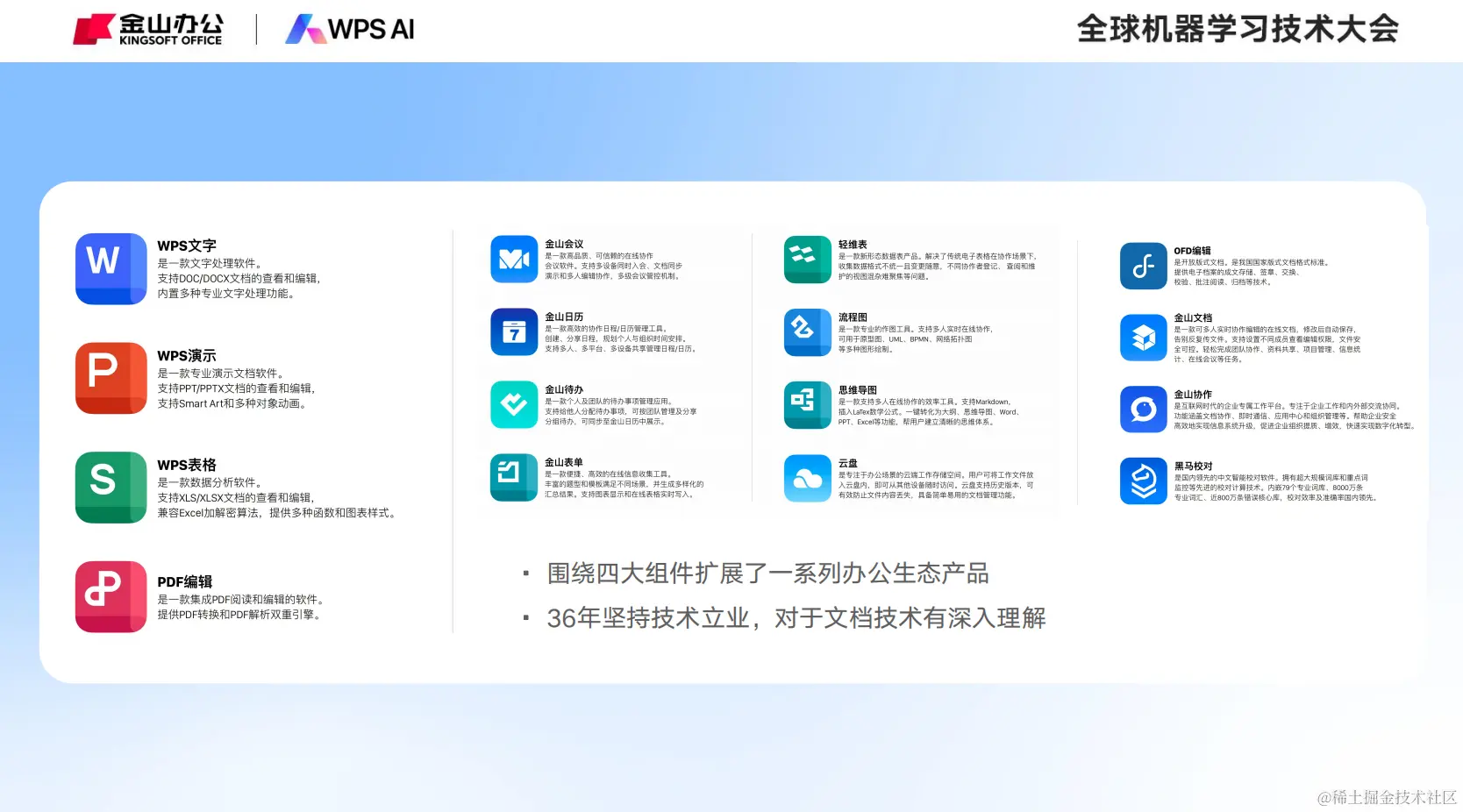Select the WPS表格 product name
1463x812 pixels.
pyautogui.click(x=187, y=465)
